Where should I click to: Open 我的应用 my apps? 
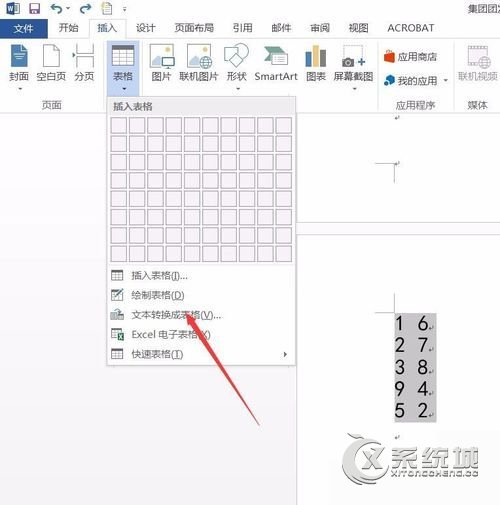[411, 80]
